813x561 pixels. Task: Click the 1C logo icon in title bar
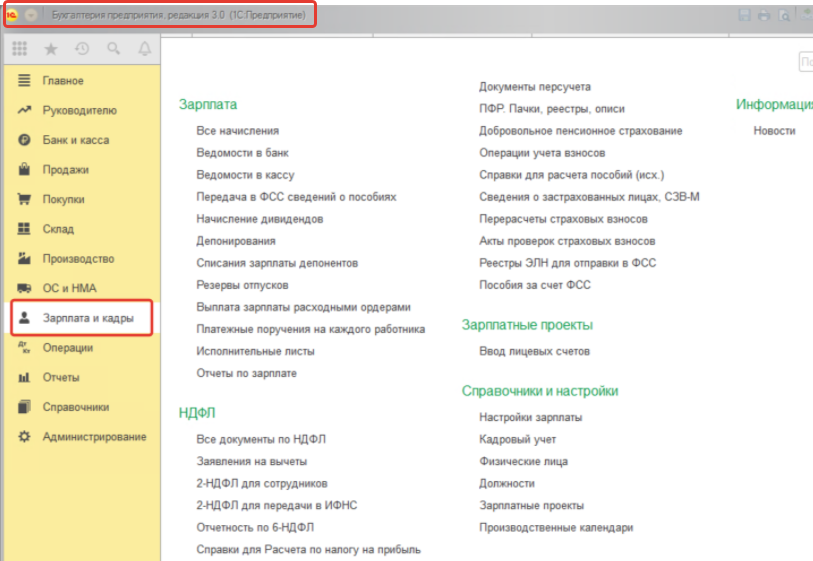12,15
